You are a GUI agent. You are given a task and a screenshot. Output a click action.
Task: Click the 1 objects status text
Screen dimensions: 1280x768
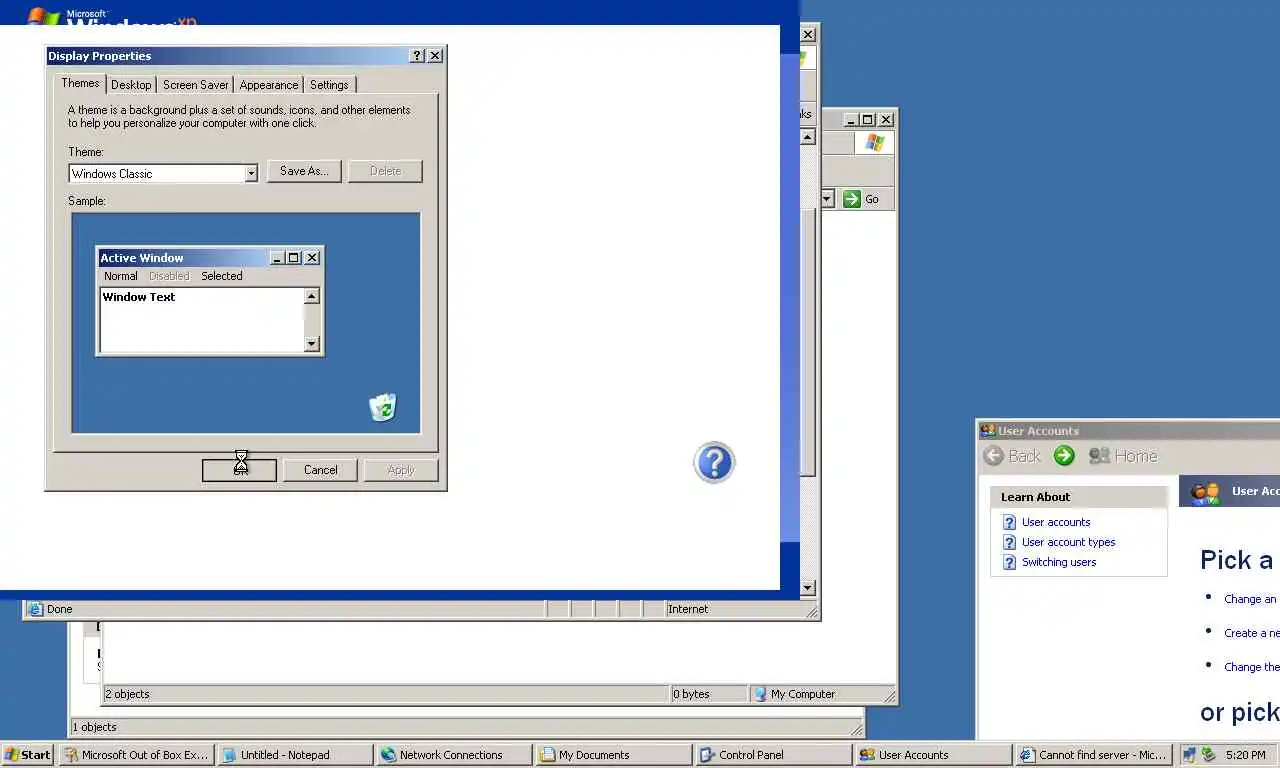pos(94,727)
